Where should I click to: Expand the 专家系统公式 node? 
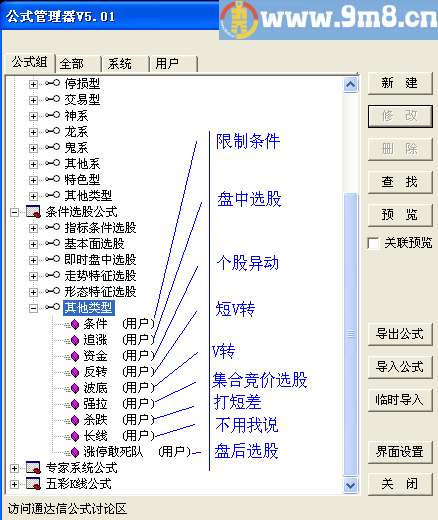pos(14,468)
